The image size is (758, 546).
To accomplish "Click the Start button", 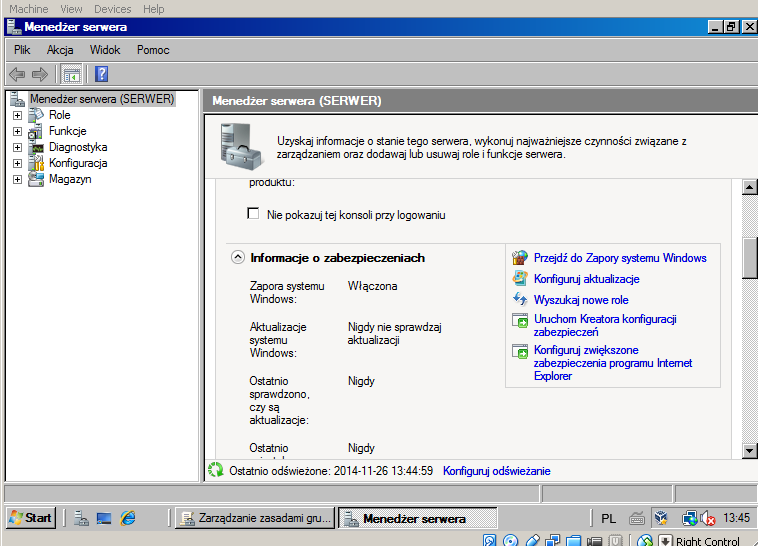I will tap(31, 518).
